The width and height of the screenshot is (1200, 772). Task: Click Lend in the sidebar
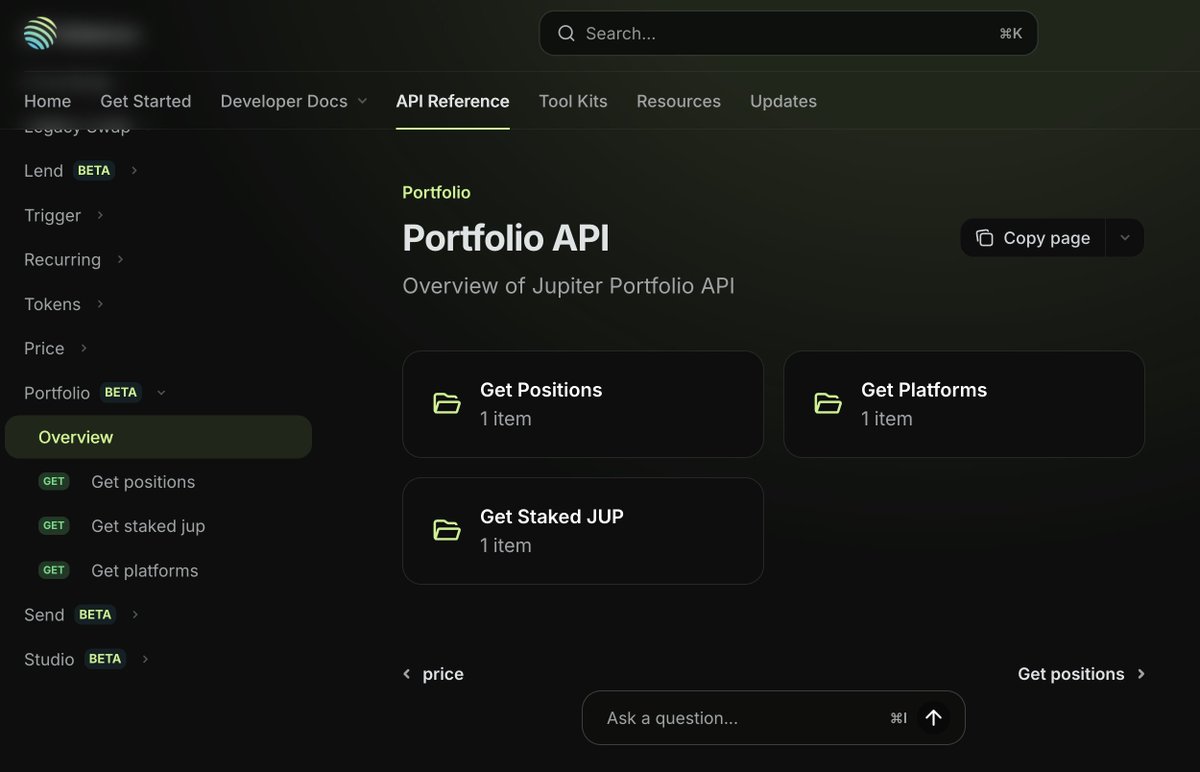[x=43, y=171]
